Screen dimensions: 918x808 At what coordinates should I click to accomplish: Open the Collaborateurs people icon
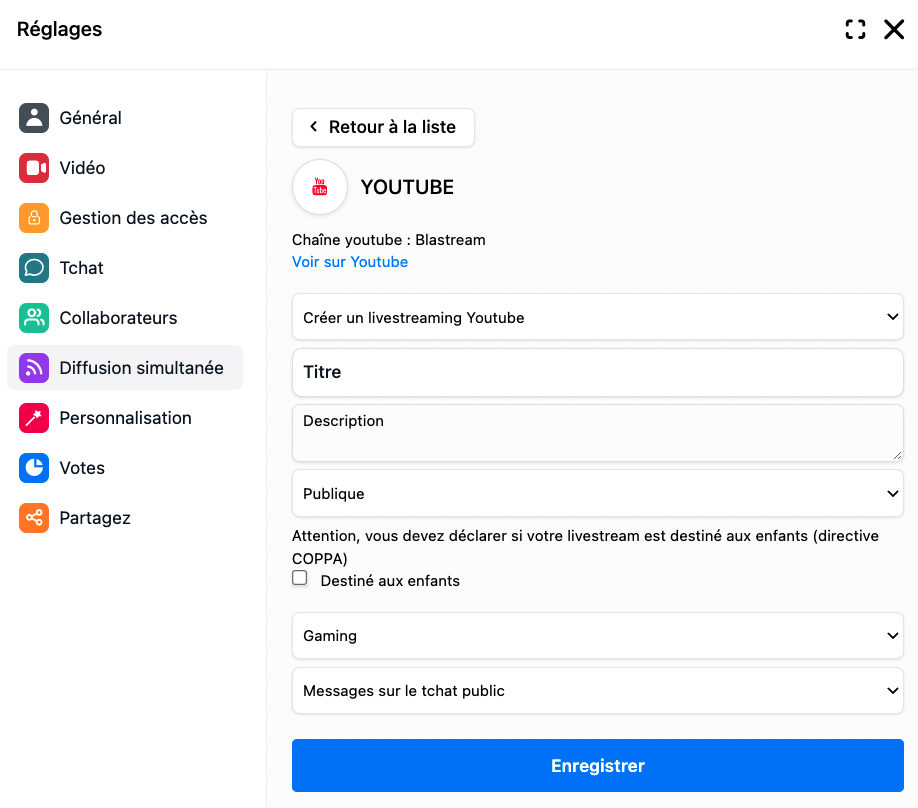click(34, 318)
